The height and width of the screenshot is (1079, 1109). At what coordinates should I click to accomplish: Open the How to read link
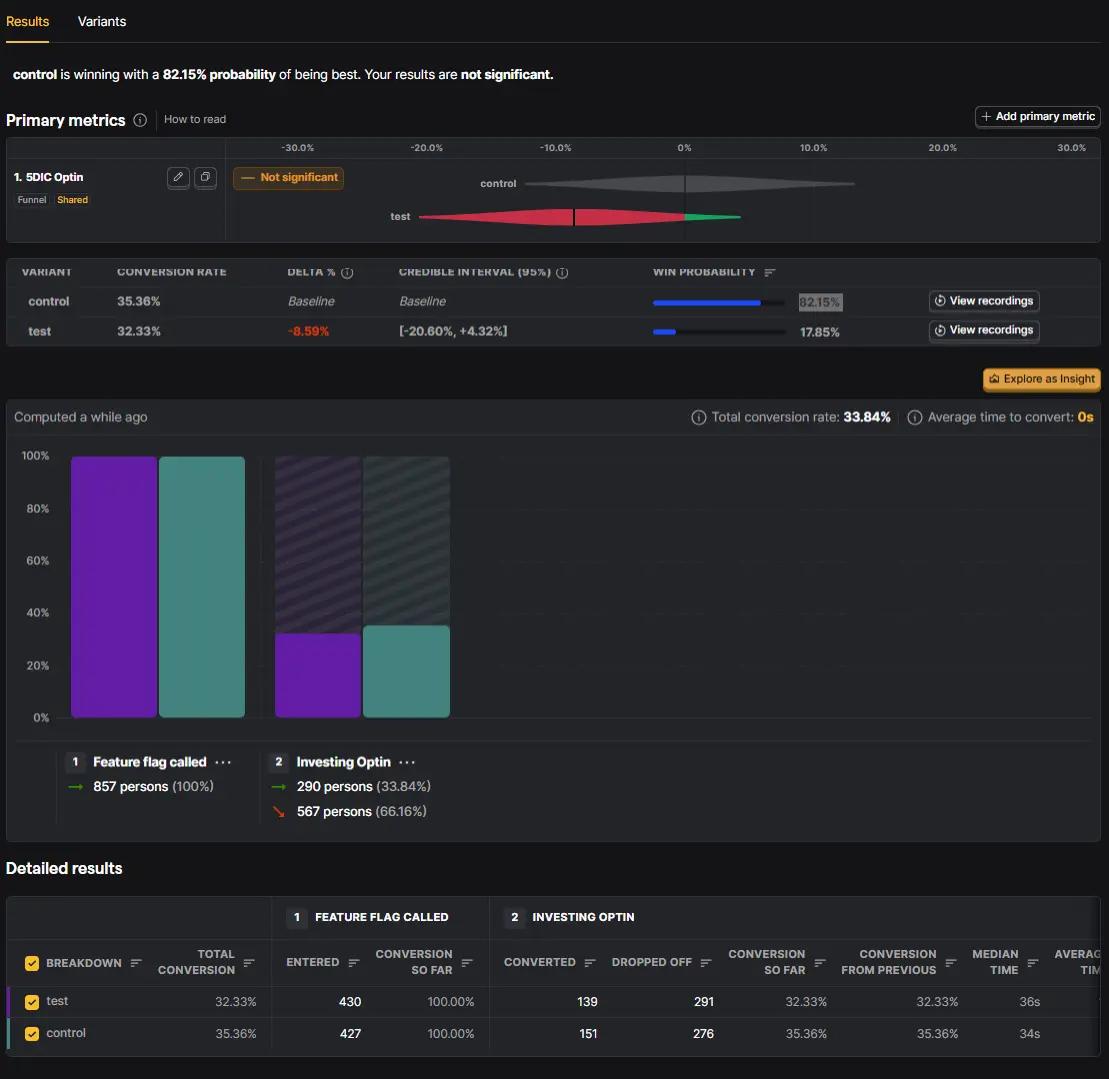tap(195, 119)
